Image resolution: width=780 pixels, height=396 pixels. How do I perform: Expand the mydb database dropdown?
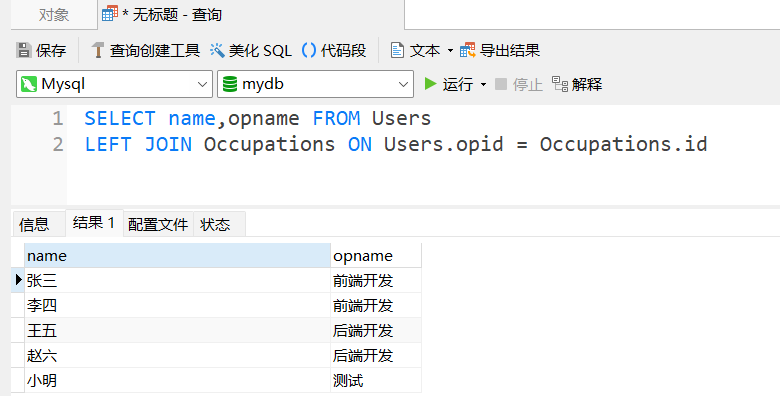point(403,84)
